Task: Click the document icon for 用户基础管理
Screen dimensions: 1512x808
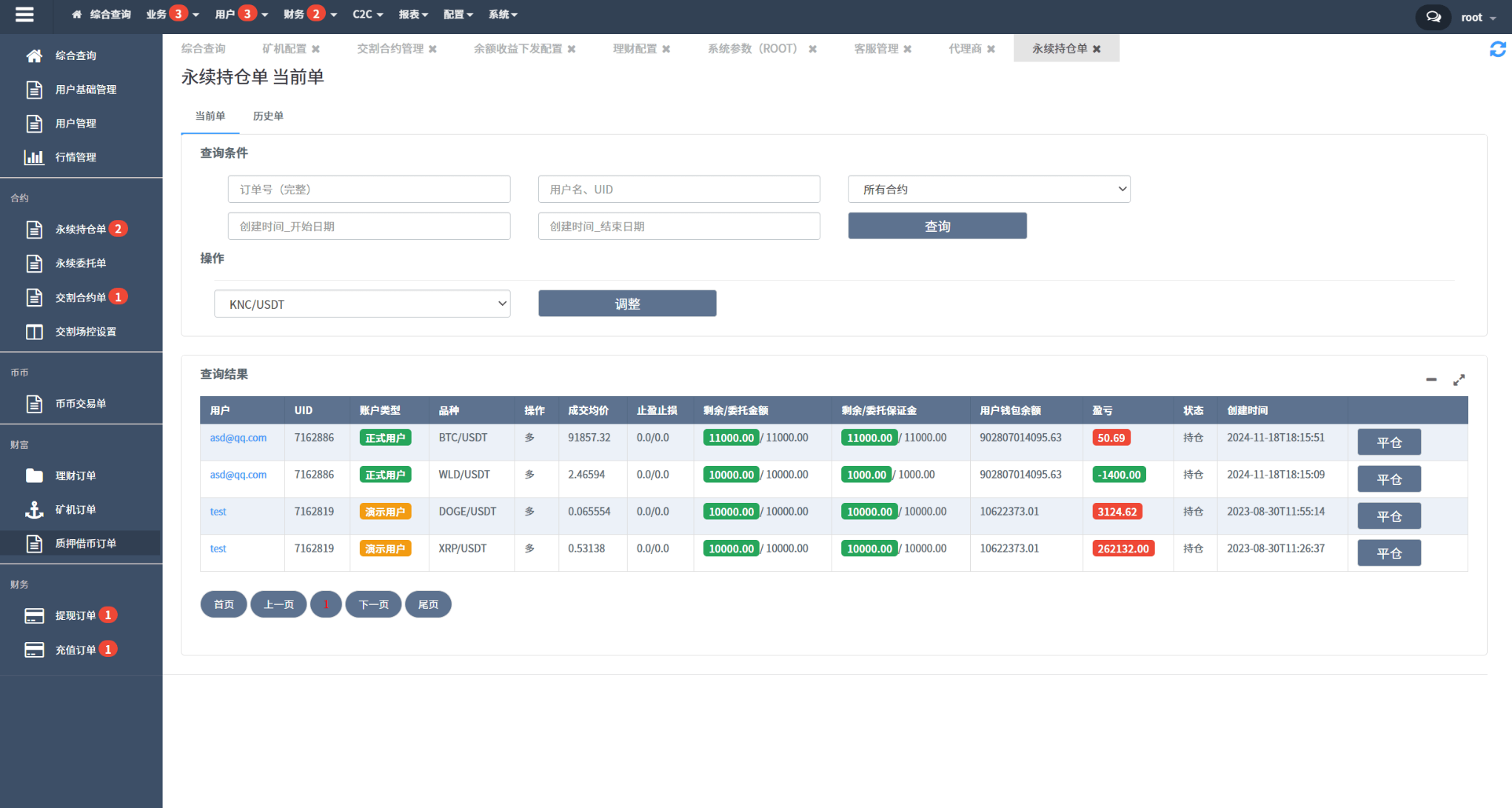Action: [x=34, y=90]
